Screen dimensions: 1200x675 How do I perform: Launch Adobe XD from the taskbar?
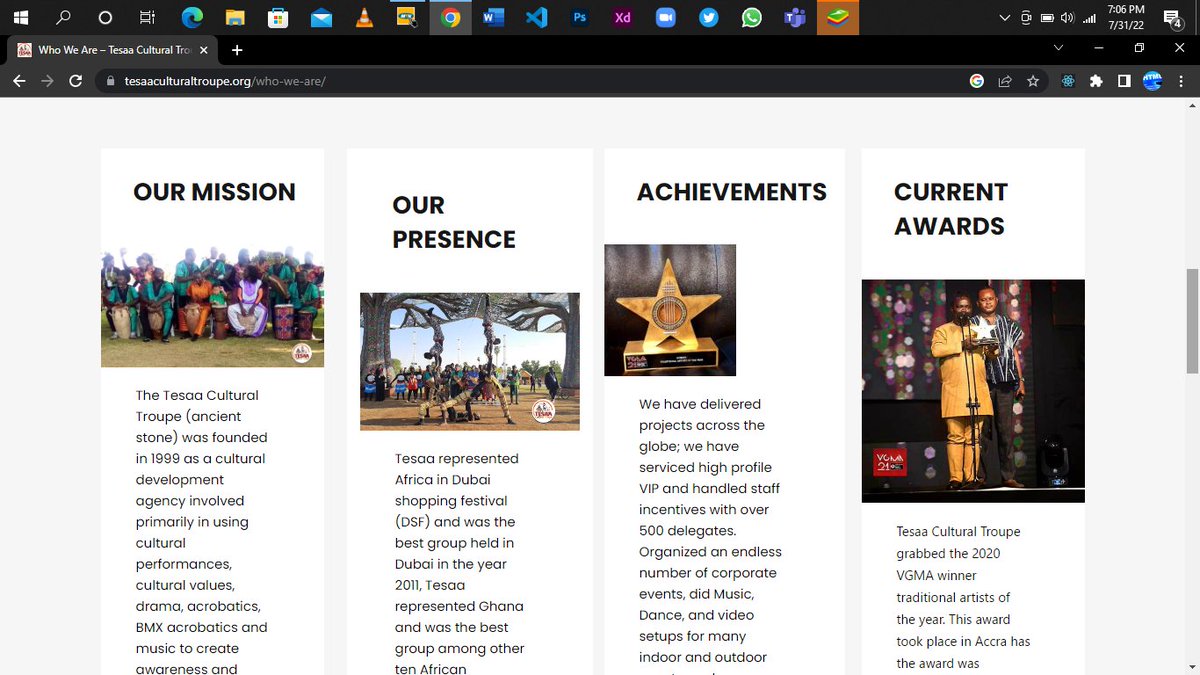[623, 17]
